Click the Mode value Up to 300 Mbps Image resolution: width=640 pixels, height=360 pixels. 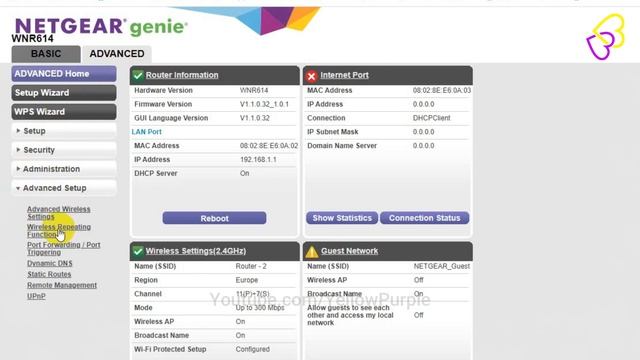coord(260,308)
